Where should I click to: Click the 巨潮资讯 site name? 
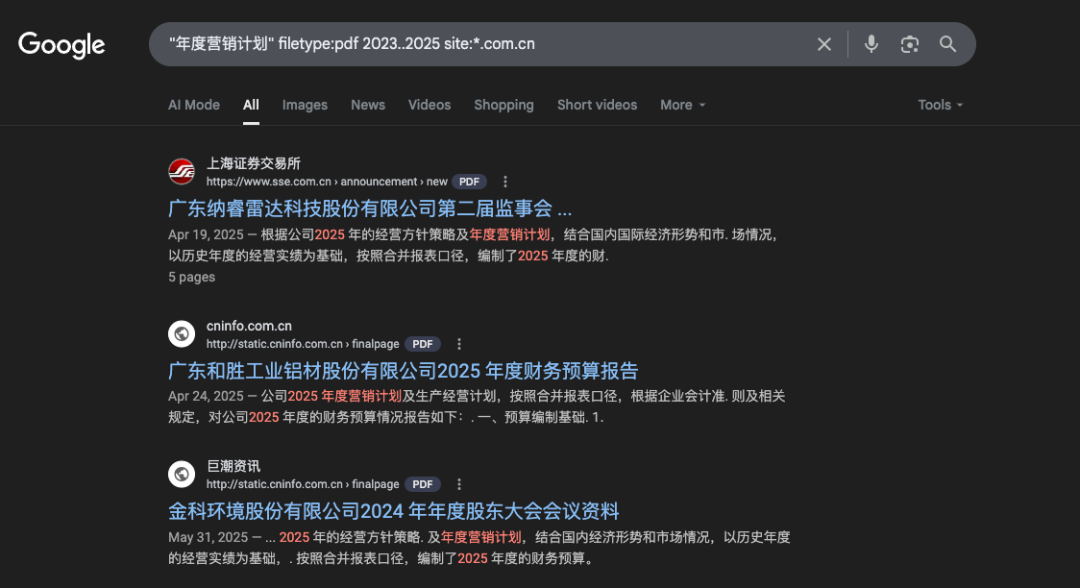[x=233, y=466]
